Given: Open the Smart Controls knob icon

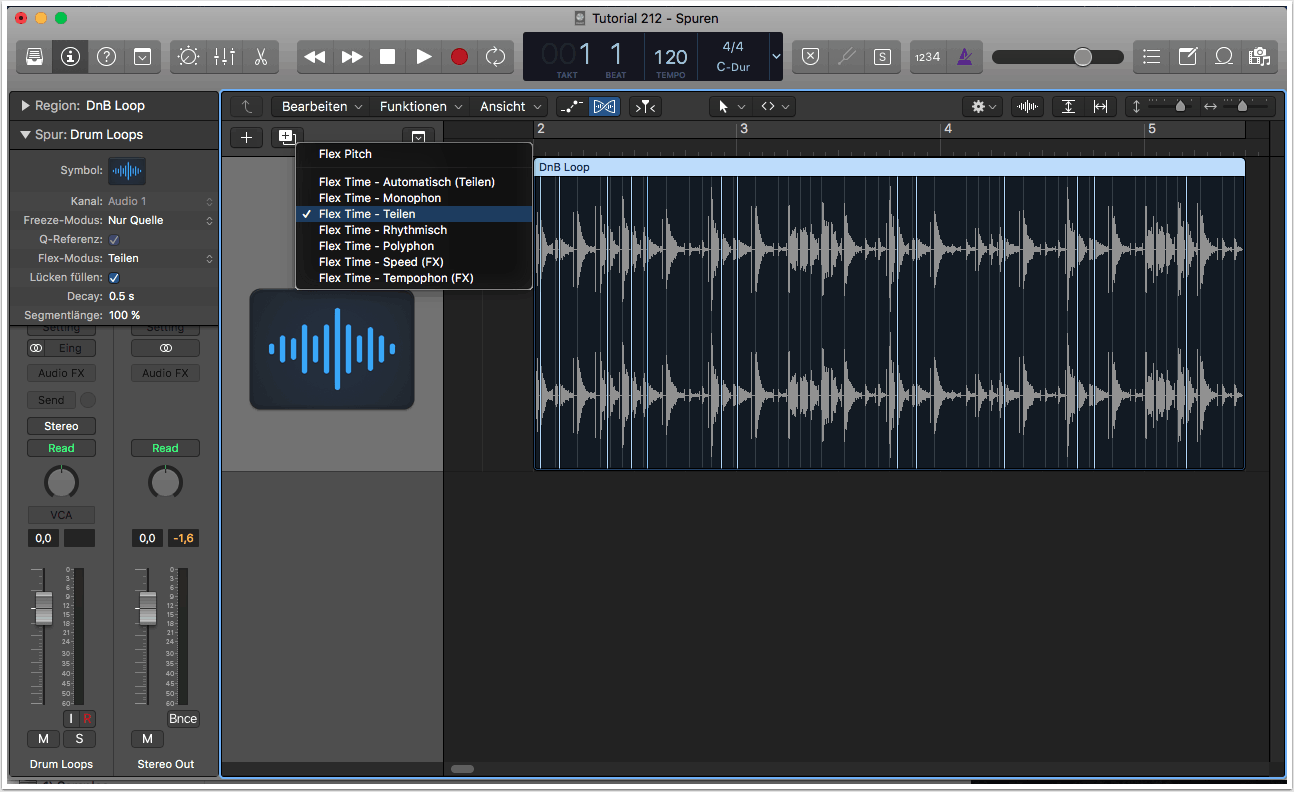Looking at the screenshot, I should pos(188,57).
